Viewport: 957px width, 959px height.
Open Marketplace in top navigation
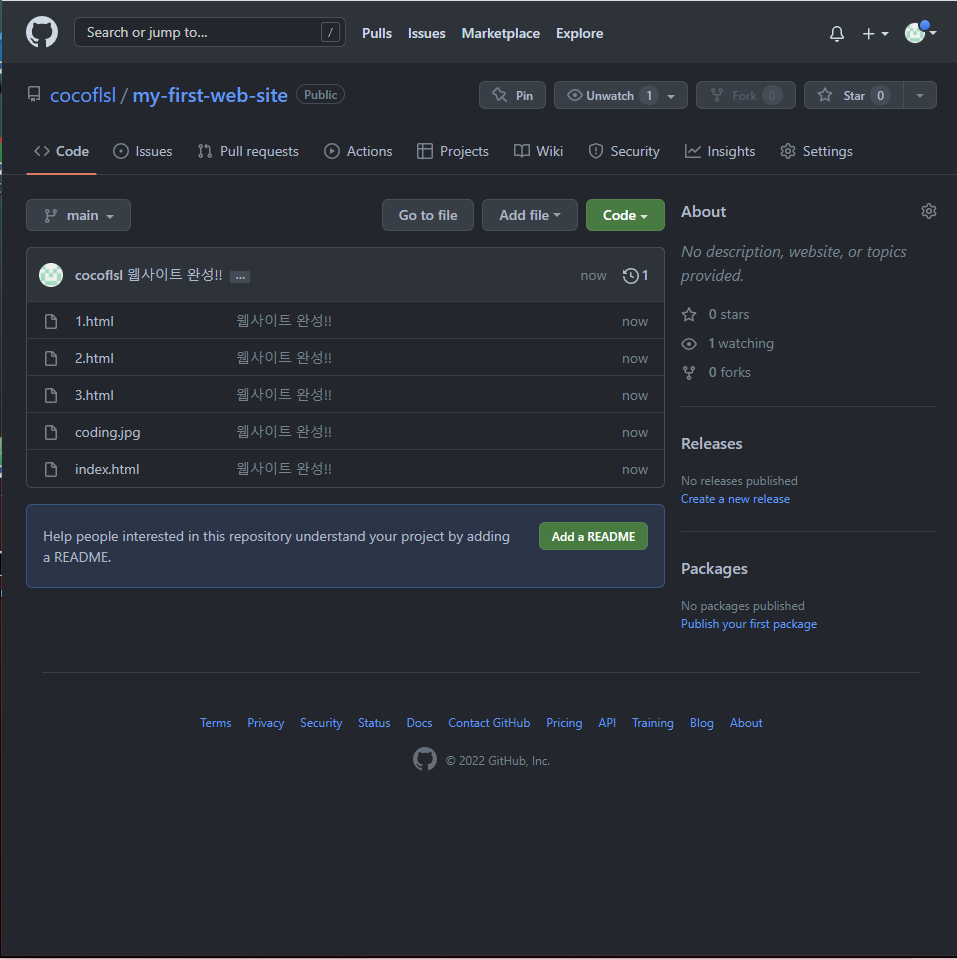pos(500,33)
